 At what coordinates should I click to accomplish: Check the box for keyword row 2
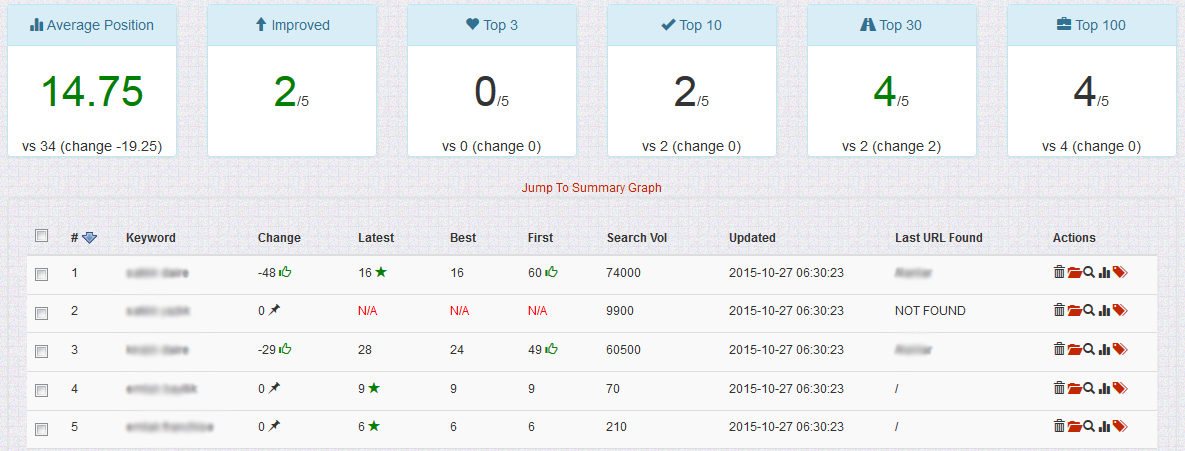tap(42, 313)
